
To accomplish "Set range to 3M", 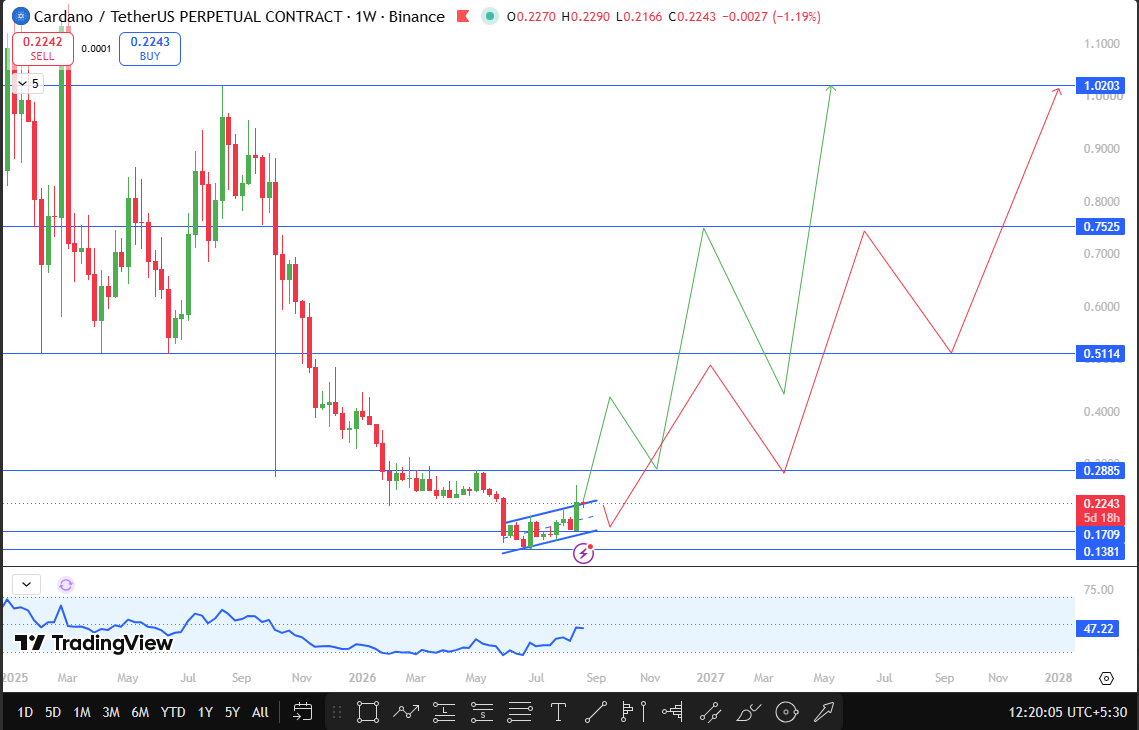I will coord(111,713).
